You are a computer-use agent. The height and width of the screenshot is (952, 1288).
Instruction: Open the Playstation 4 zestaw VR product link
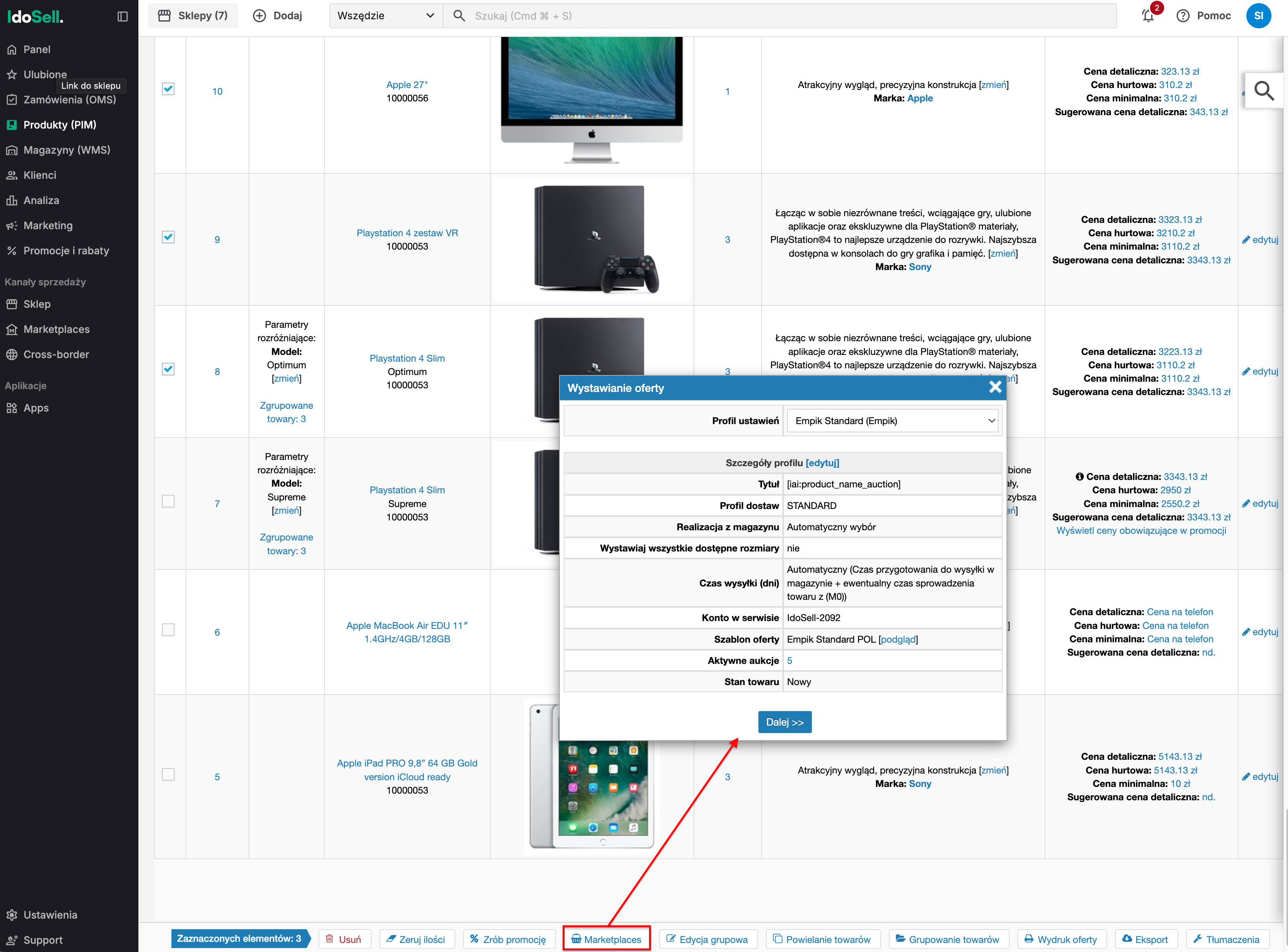[407, 233]
